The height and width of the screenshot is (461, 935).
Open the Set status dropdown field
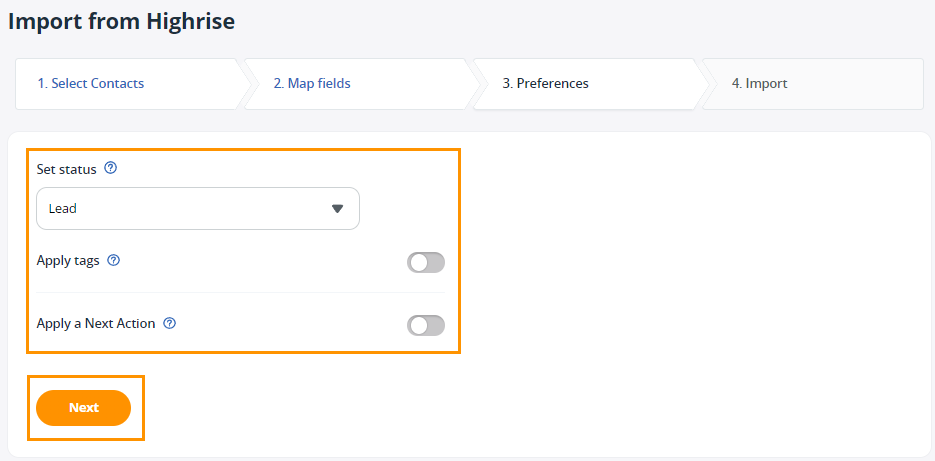198,209
